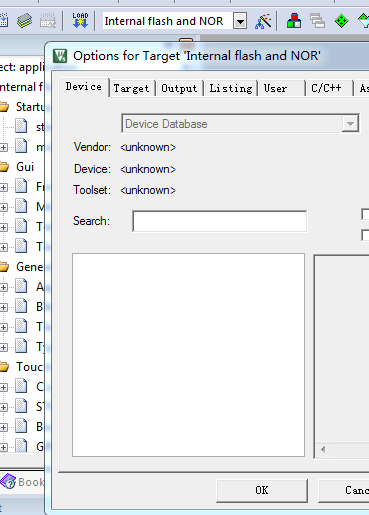This screenshot has height=515, width=369.
Task: Open the target selector dropdown arrow
Action: (240, 21)
